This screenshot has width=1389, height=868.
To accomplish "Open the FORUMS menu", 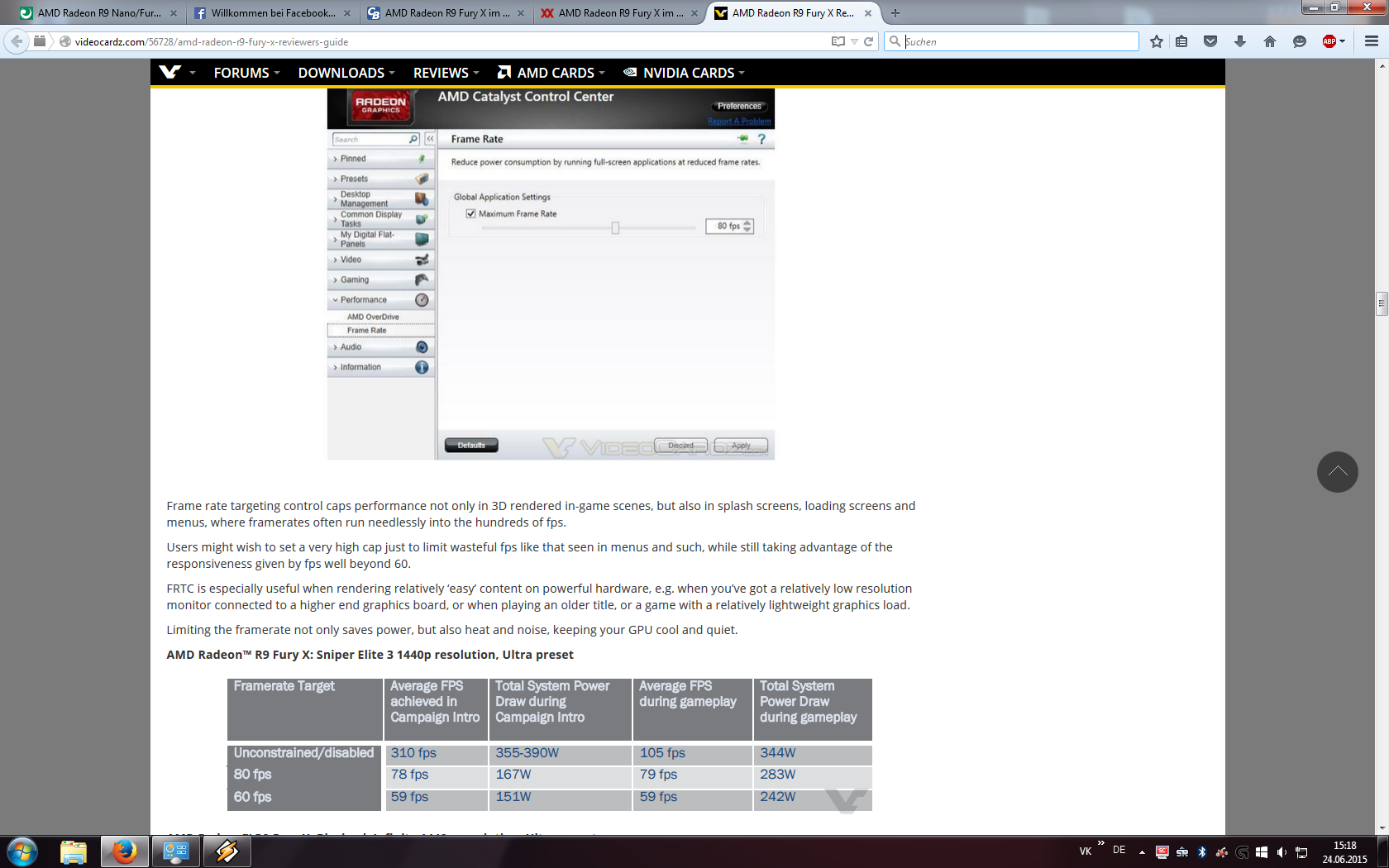I will 246,73.
